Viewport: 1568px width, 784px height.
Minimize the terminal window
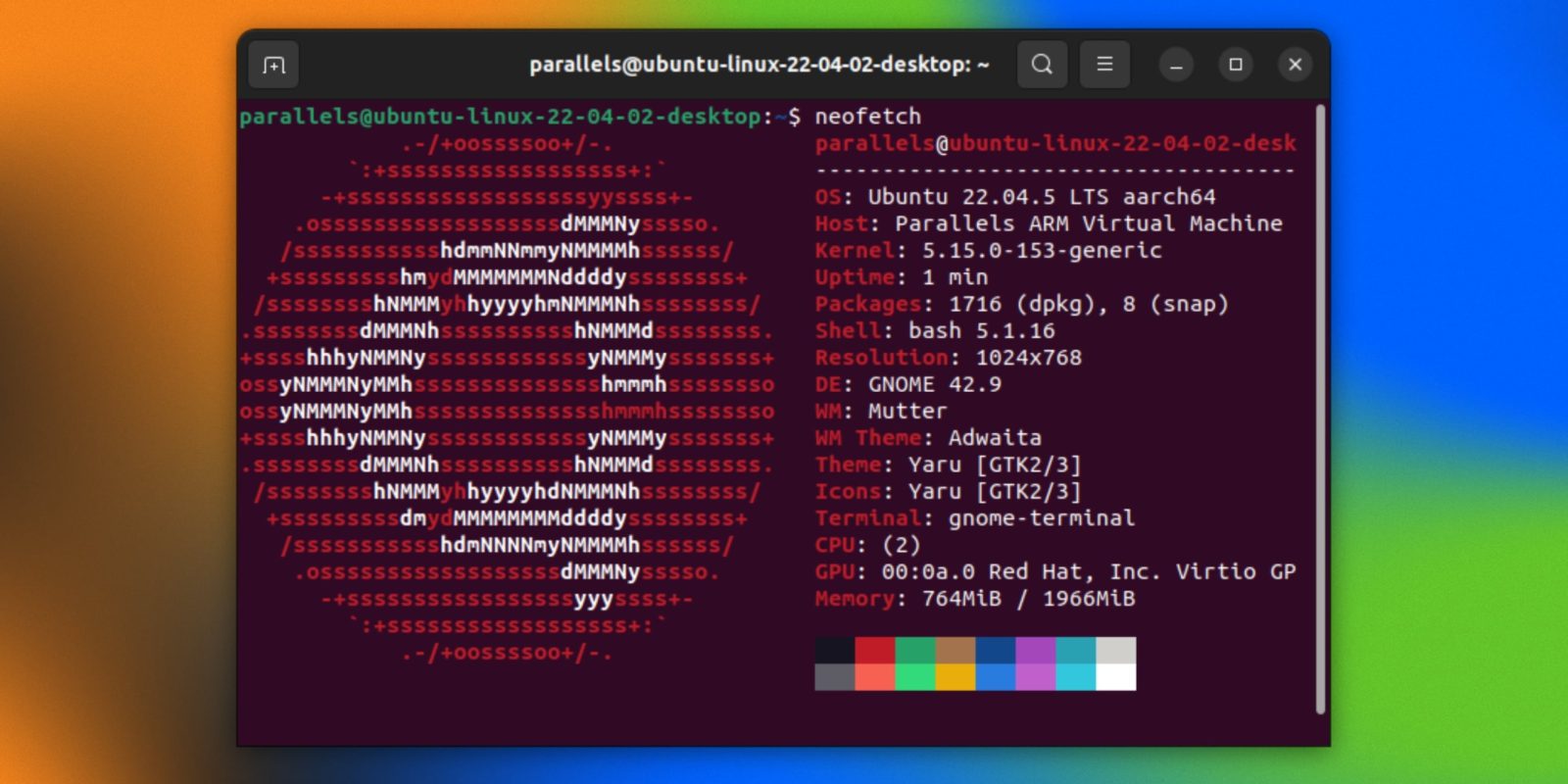(1176, 65)
